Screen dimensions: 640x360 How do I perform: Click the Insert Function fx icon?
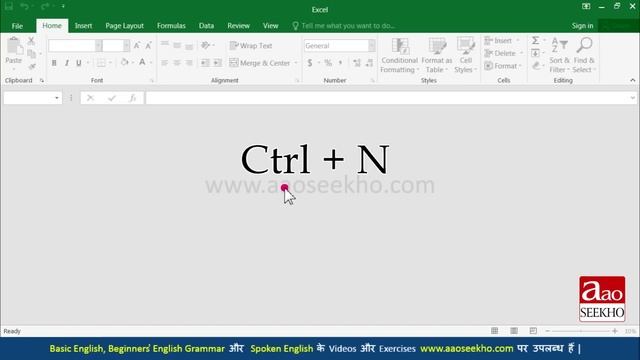click(x=132, y=98)
